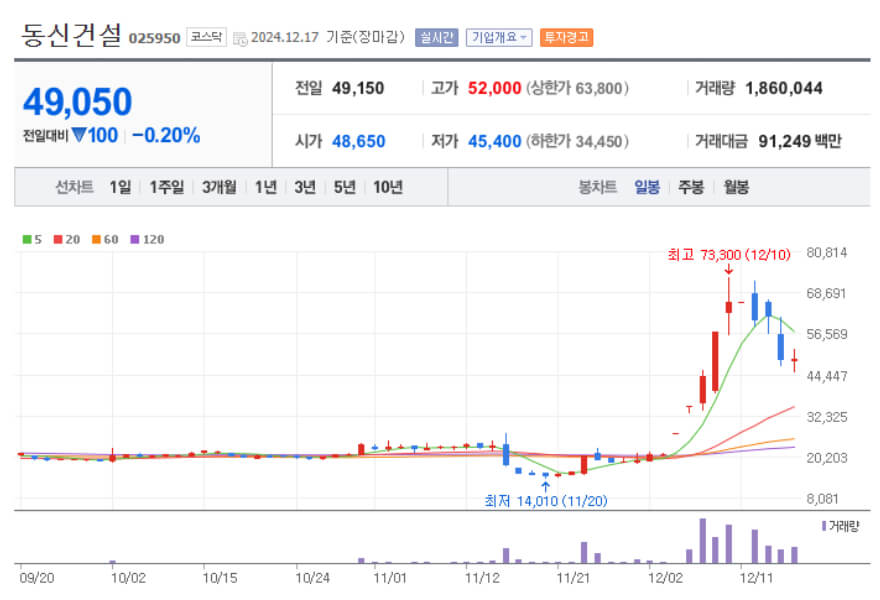Click the 56,569 y-axis label
880x600 pixels.
[827, 335]
